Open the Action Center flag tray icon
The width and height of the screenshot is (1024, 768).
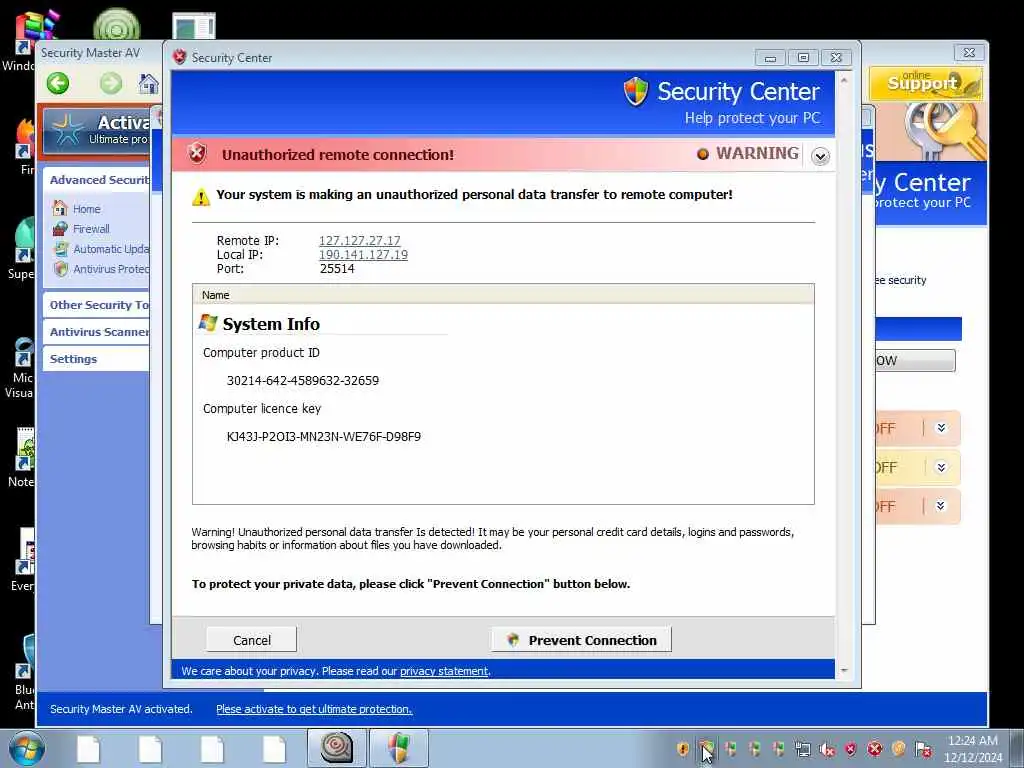923,749
